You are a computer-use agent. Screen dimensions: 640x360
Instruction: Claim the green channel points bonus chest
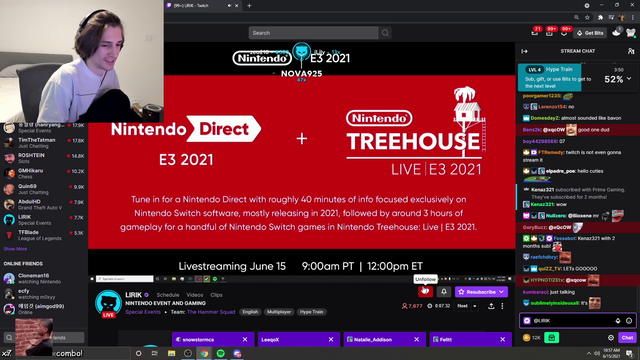point(551,338)
